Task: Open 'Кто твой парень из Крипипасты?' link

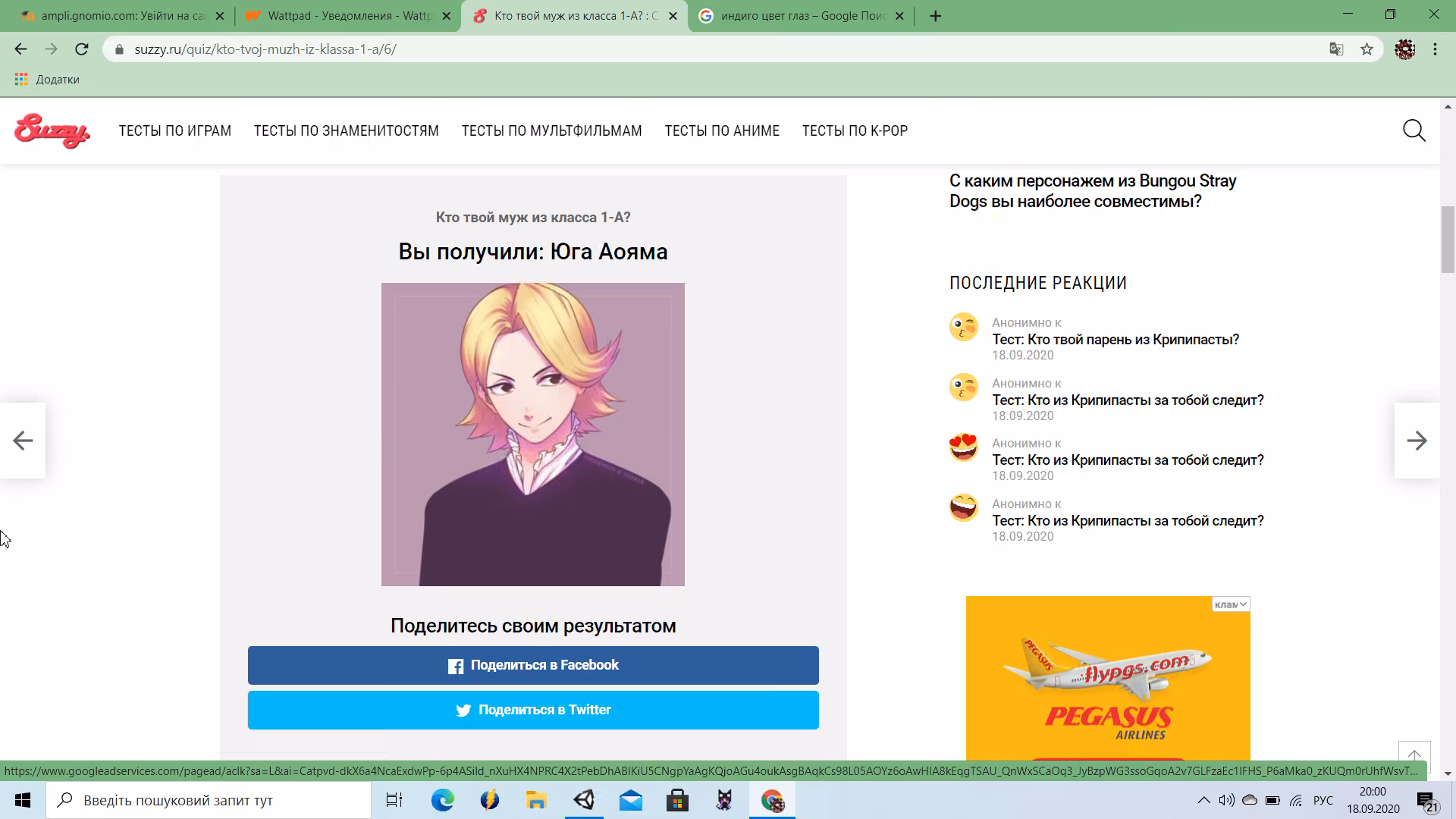Action: (x=1116, y=339)
